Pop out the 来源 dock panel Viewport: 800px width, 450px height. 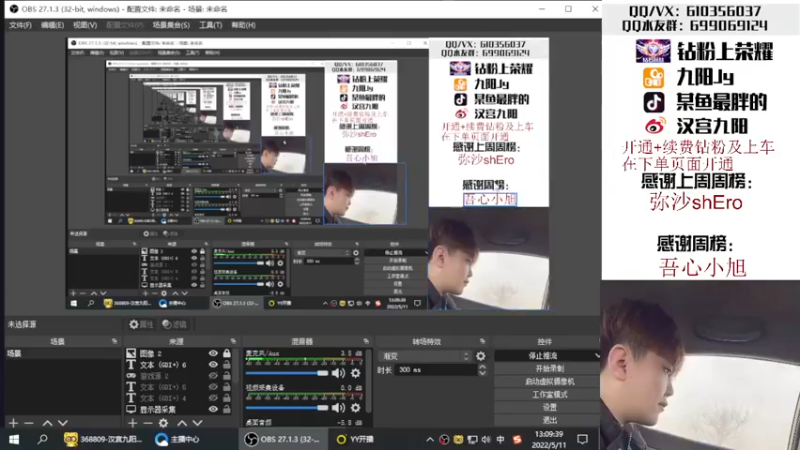pos(233,341)
